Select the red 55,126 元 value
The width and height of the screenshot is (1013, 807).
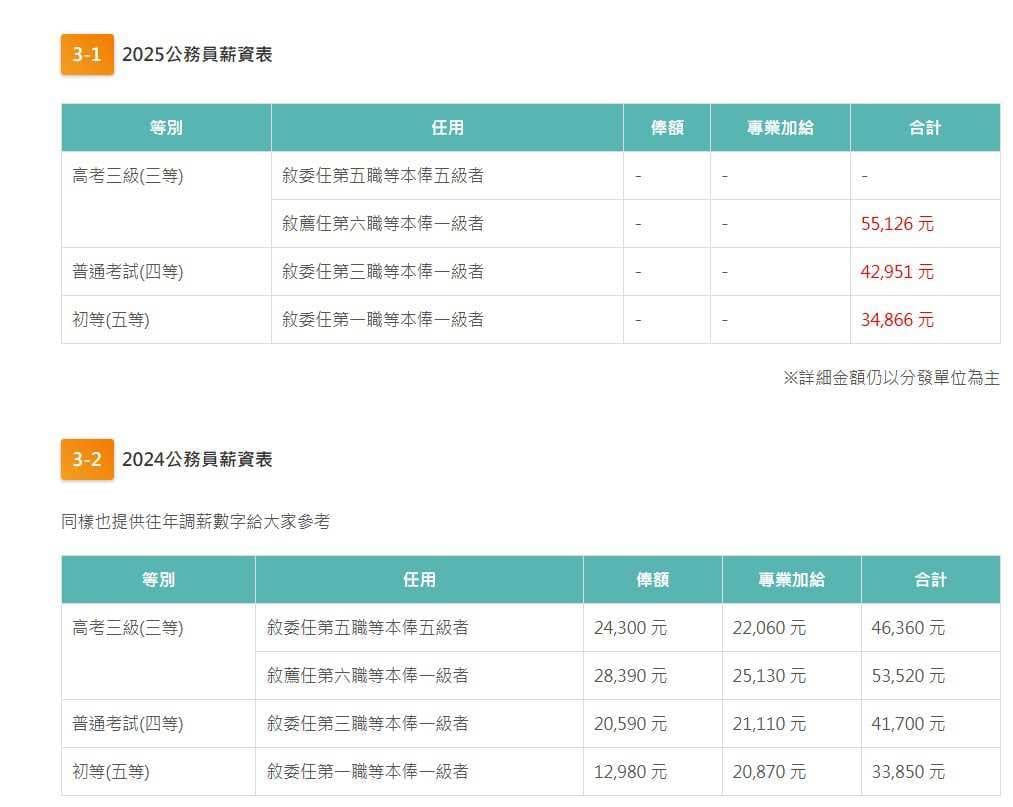[x=897, y=223]
